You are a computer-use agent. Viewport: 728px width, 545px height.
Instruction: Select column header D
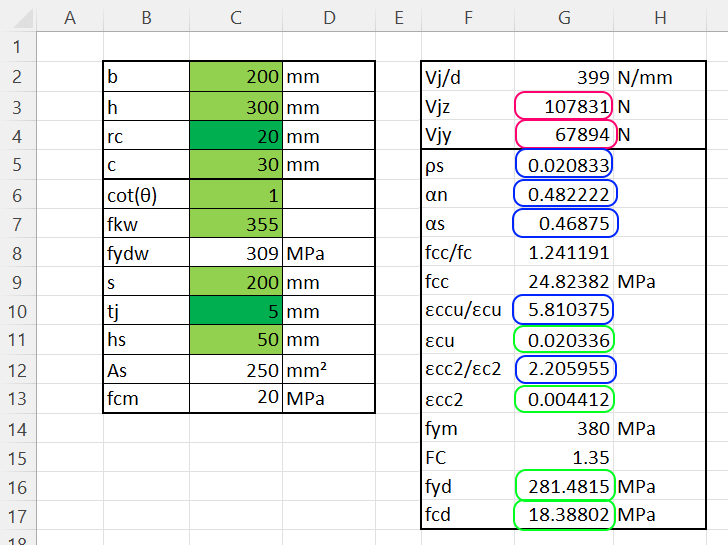coord(329,18)
